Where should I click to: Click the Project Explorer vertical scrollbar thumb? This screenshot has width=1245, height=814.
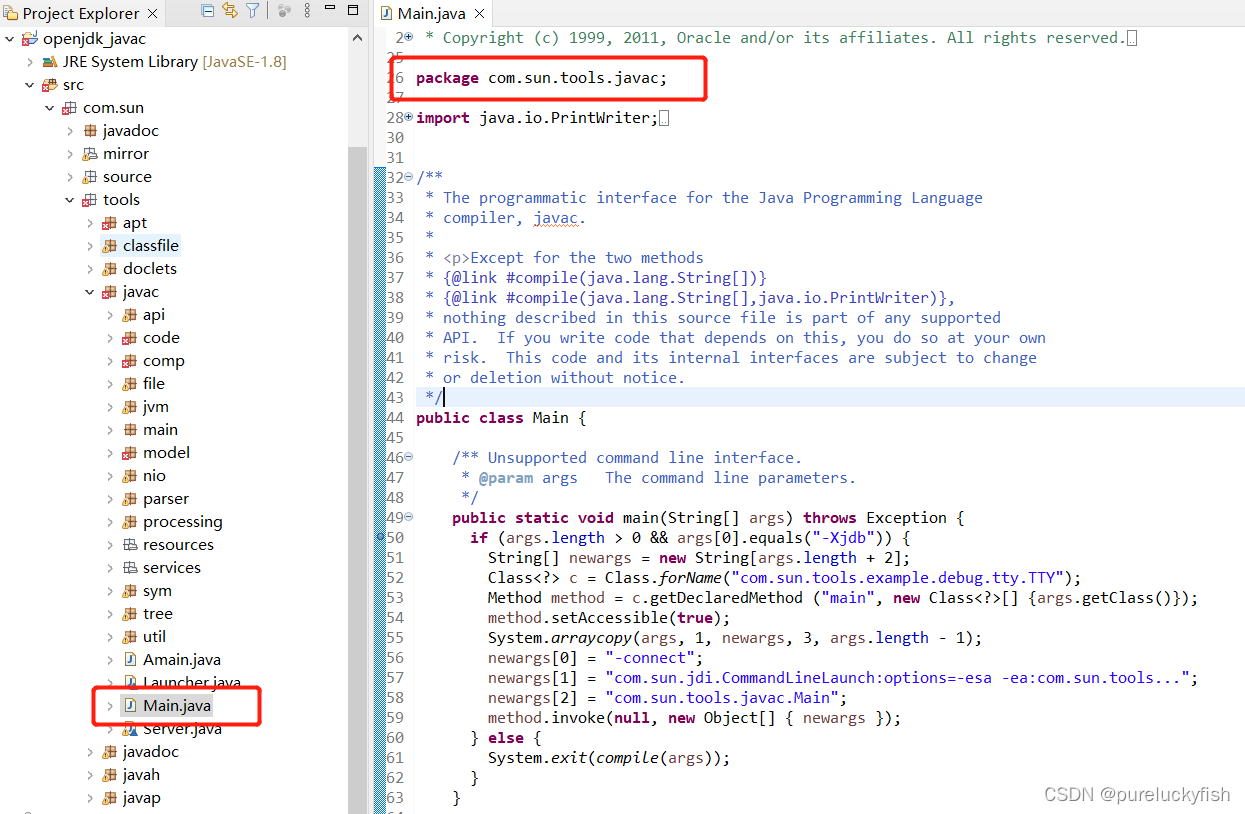(x=357, y=480)
